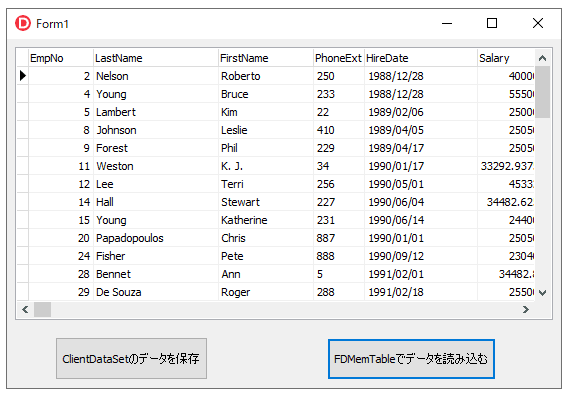Click hire date 1990/05/01 cell

coord(421,184)
